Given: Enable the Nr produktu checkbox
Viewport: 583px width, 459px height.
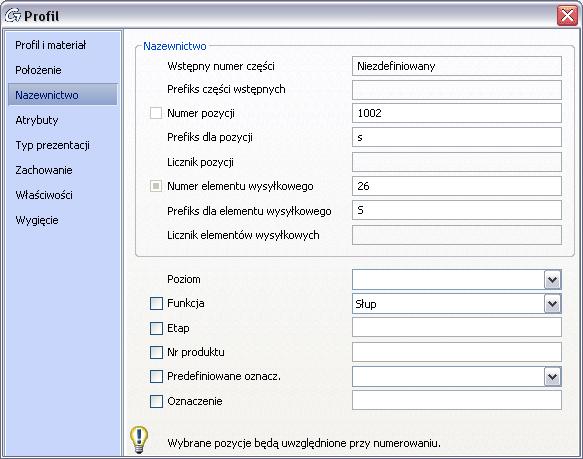Looking at the screenshot, I should (156, 352).
